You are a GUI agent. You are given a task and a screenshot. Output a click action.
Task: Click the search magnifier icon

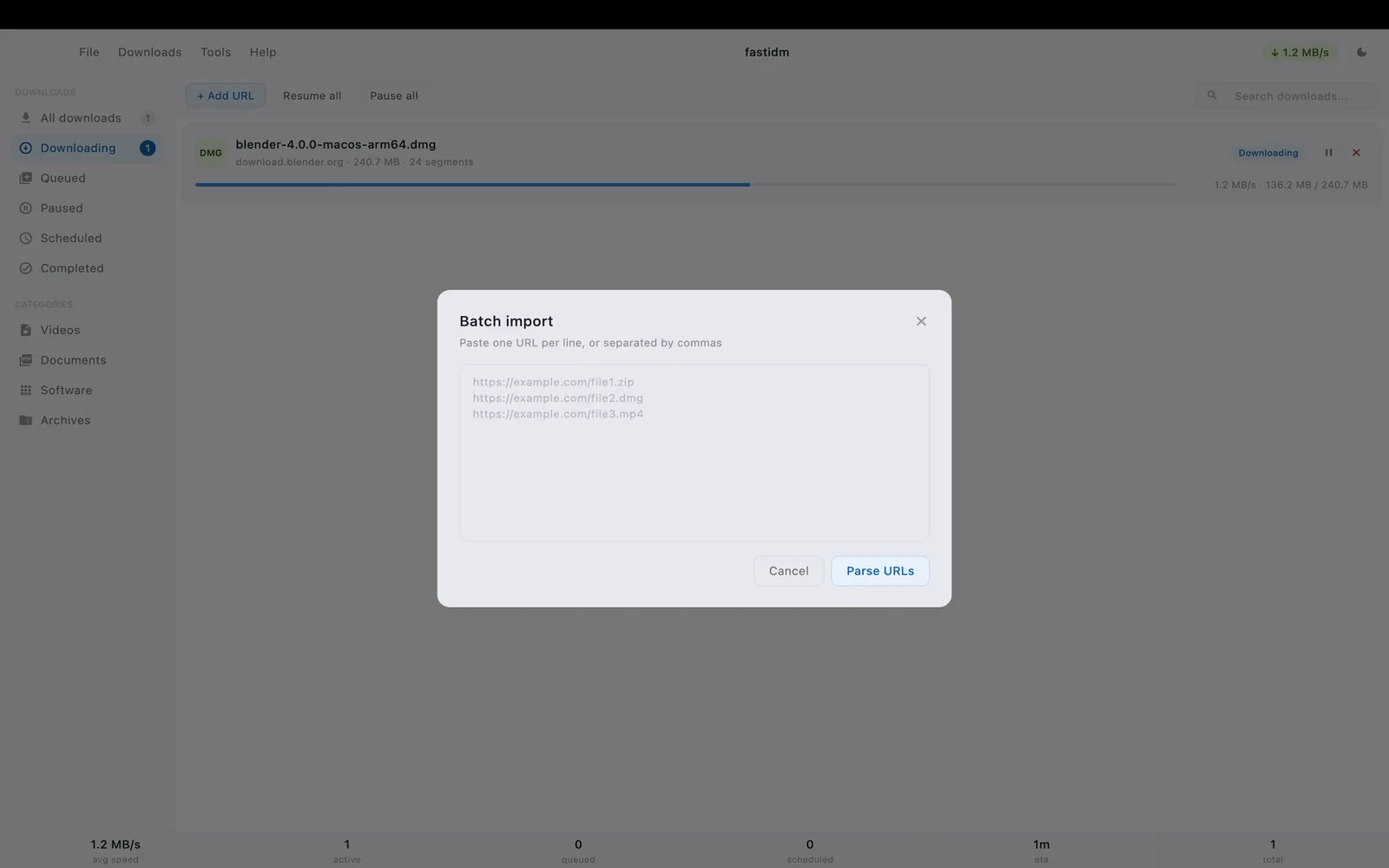pos(1212,95)
